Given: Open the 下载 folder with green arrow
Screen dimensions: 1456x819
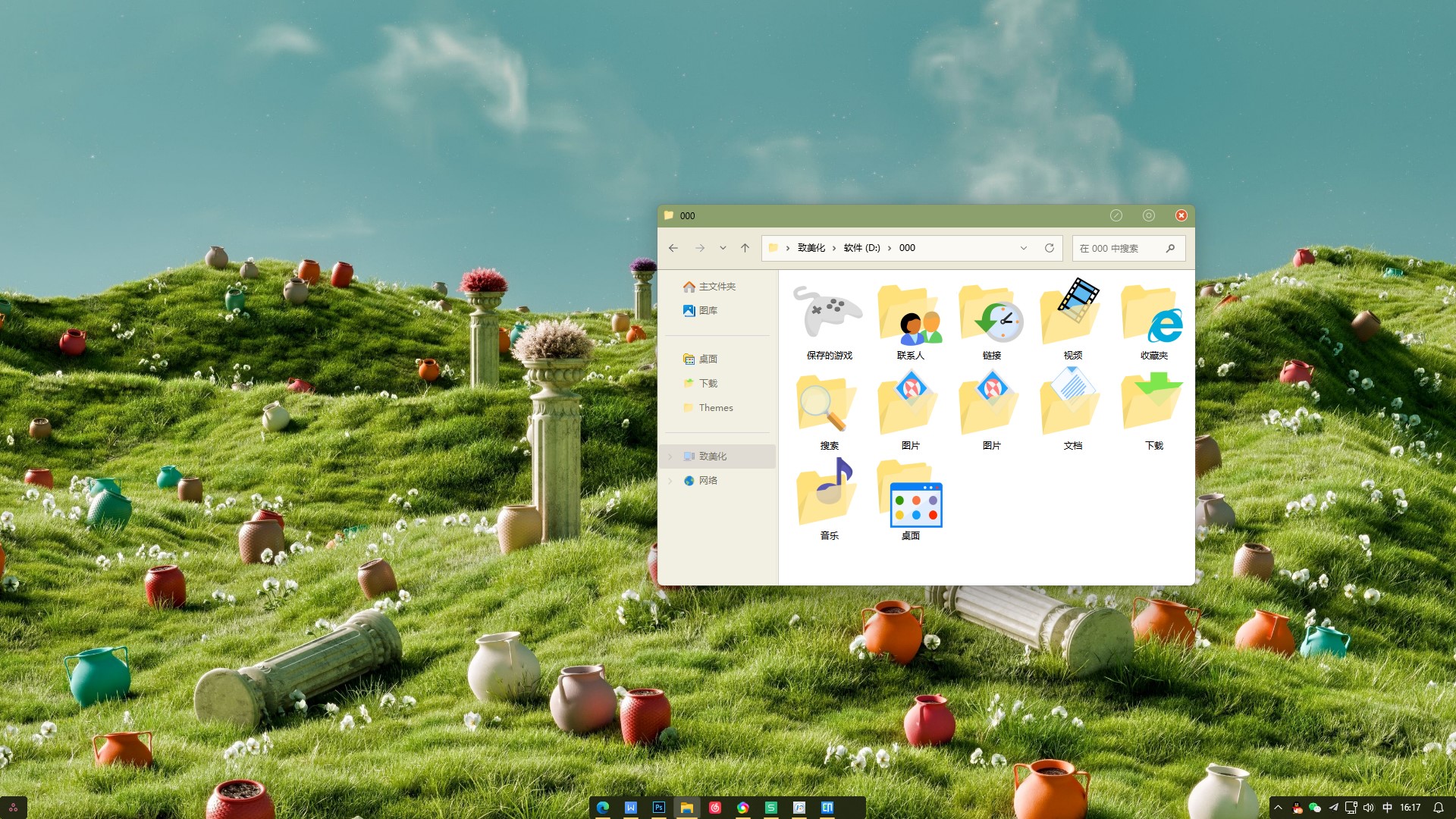Looking at the screenshot, I should 1153,406.
